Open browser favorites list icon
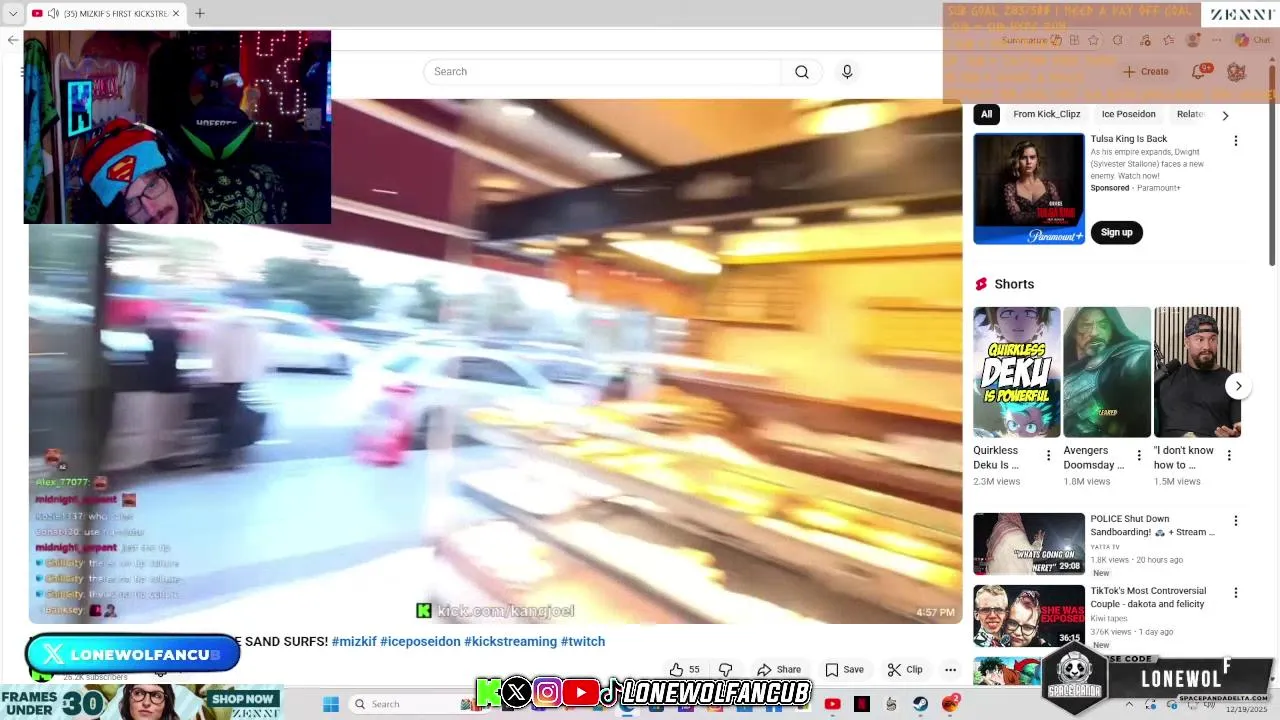Viewport: 1280px width, 720px height. tap(1168, 40)
